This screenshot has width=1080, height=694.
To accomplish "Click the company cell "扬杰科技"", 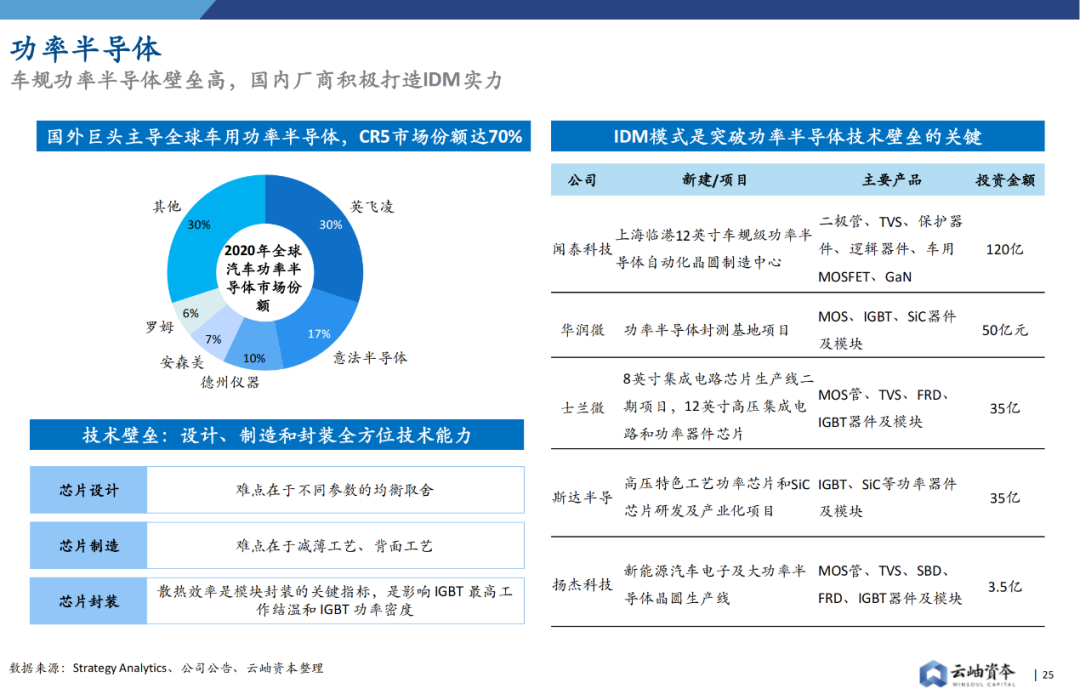I will tap(582, 585).
